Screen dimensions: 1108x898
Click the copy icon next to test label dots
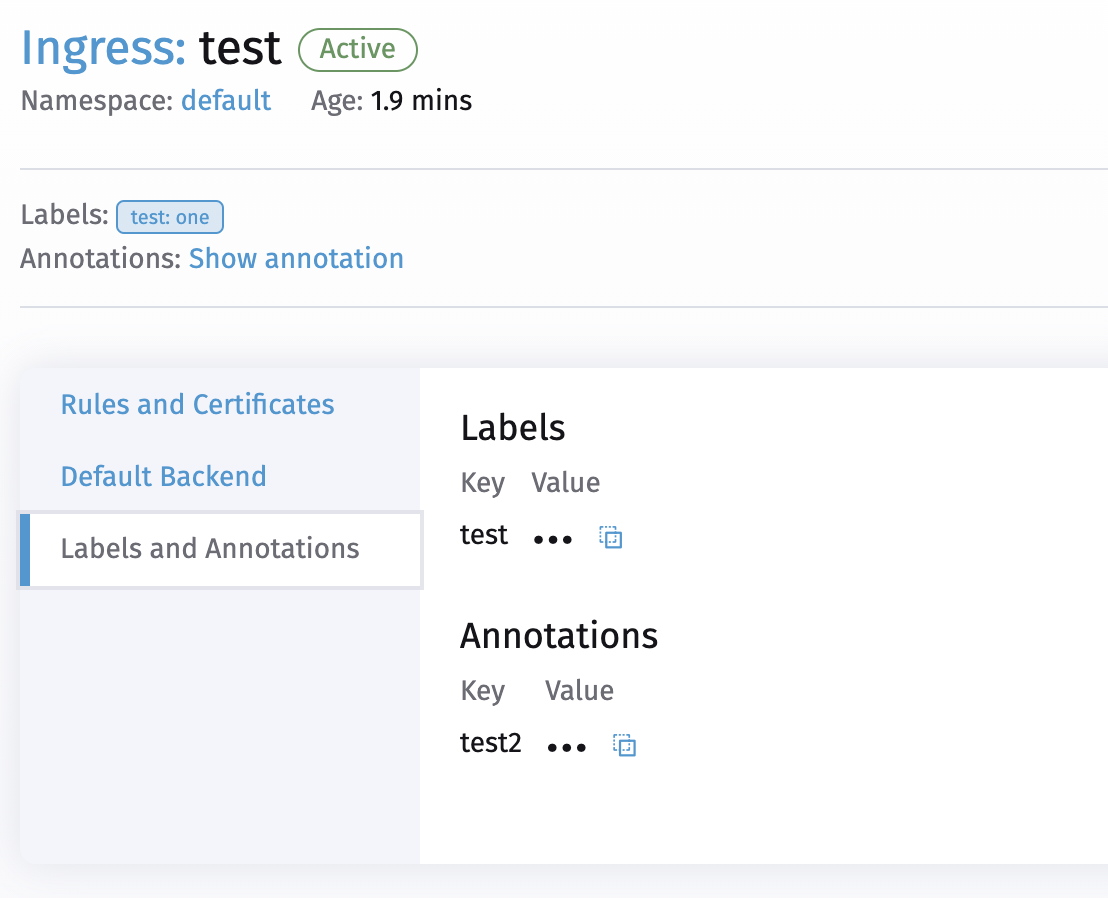point(610,537)
